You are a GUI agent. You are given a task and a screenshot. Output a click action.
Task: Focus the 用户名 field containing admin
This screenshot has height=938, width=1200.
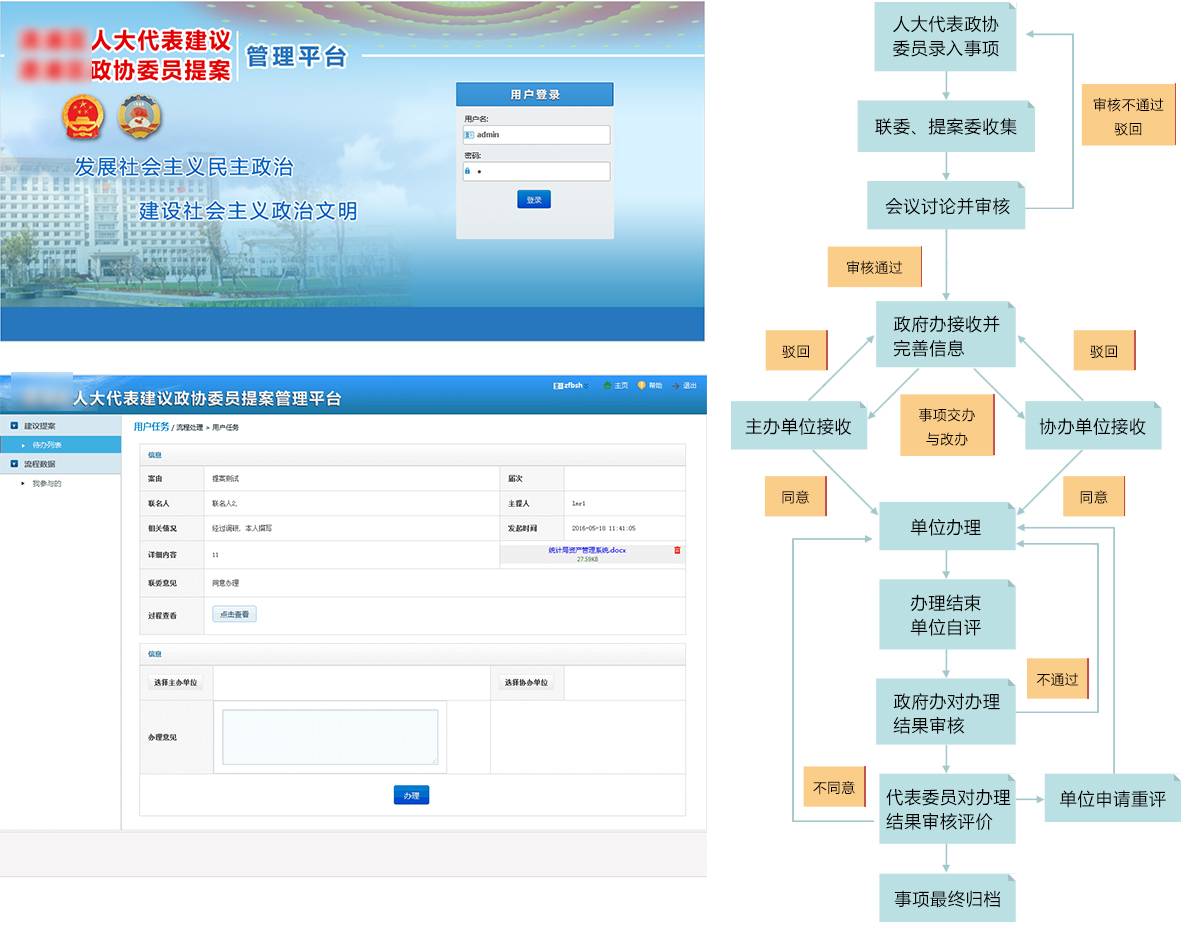540,134
